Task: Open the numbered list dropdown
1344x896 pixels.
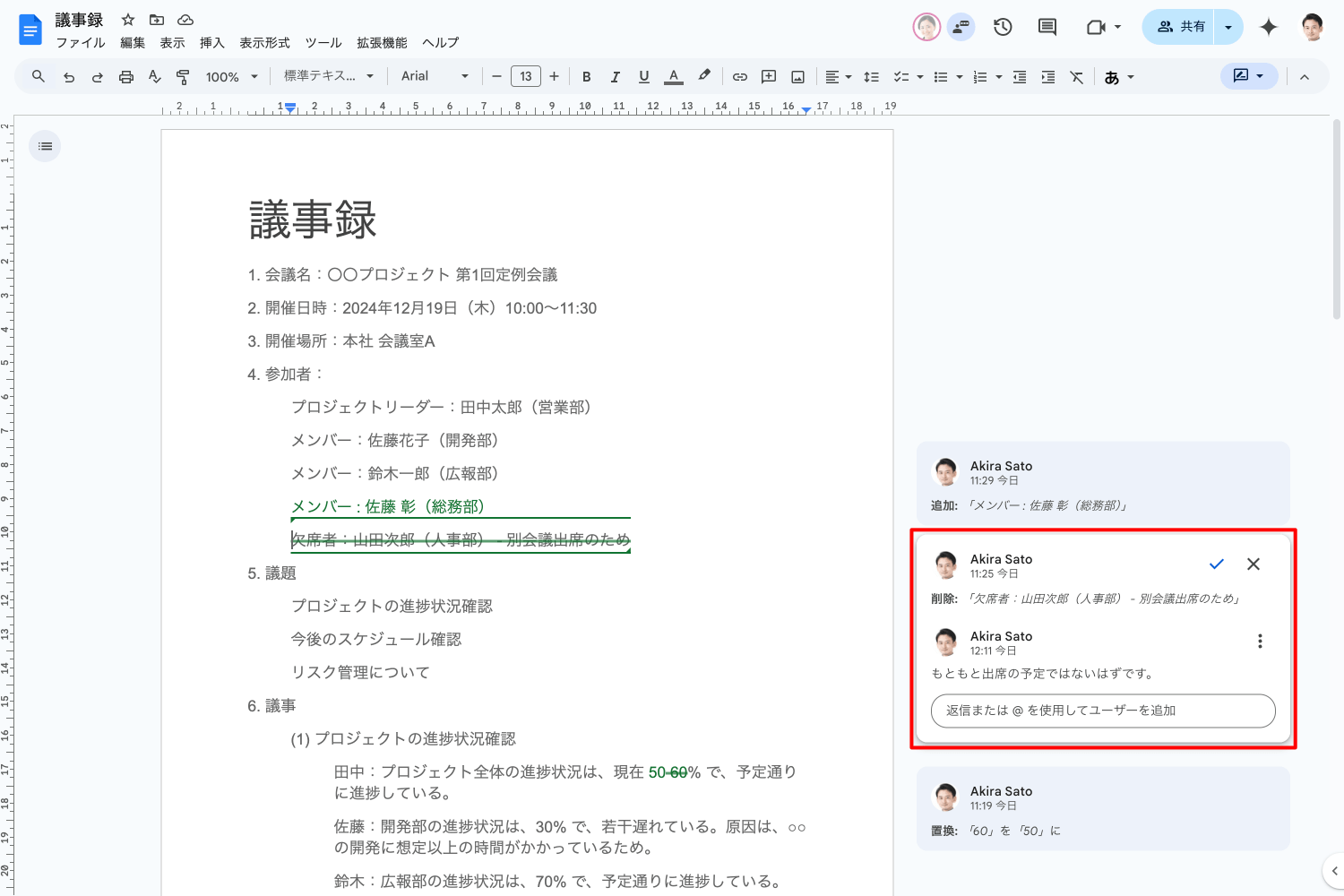Action: coord(987,77)
